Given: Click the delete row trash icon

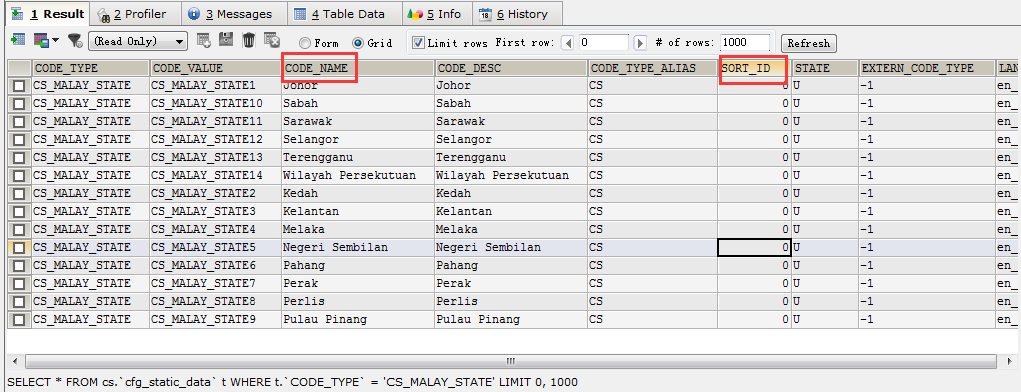Looking at the screenshot, I should (x=248, y=40).
